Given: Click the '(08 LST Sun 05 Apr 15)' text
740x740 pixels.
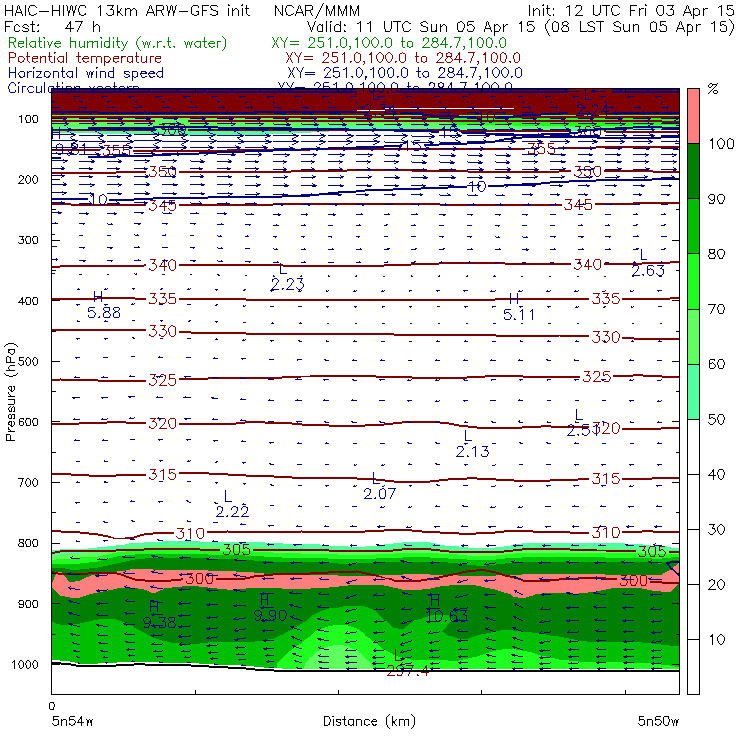Looking at the screenshot, I should pyautogui.click(x=639, y=27).
